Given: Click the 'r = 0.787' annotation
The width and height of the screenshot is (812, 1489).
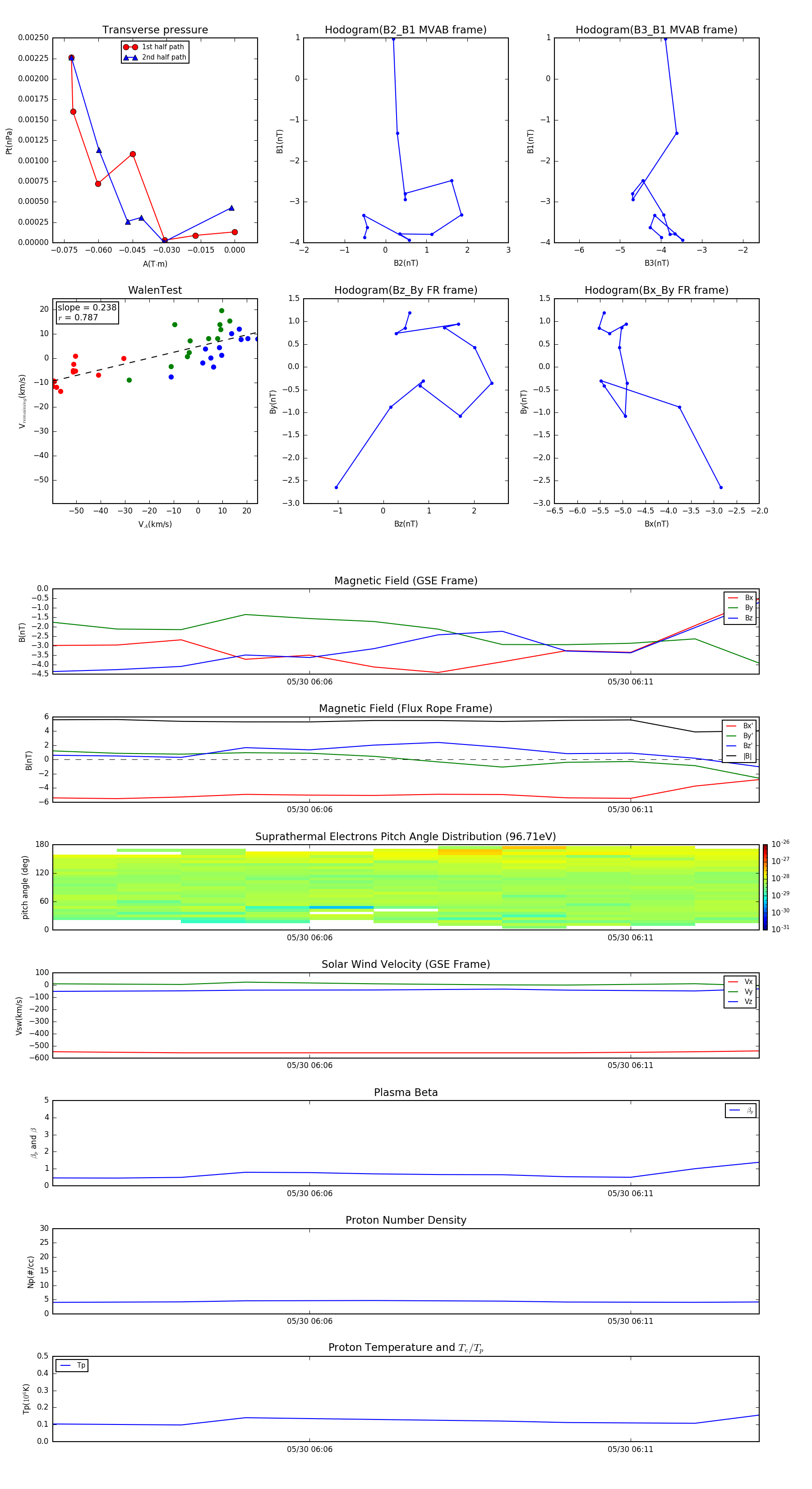Looking at the screenshot, I should pos(78,317).
